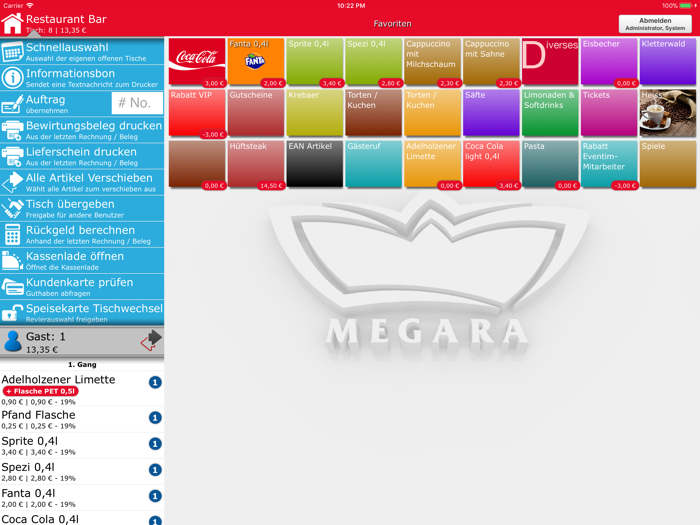This screenshot has height=525, width=700.
Task: Apply Rabatt Eventim-Mitarbeiter tile
Action: pos(609,164)
